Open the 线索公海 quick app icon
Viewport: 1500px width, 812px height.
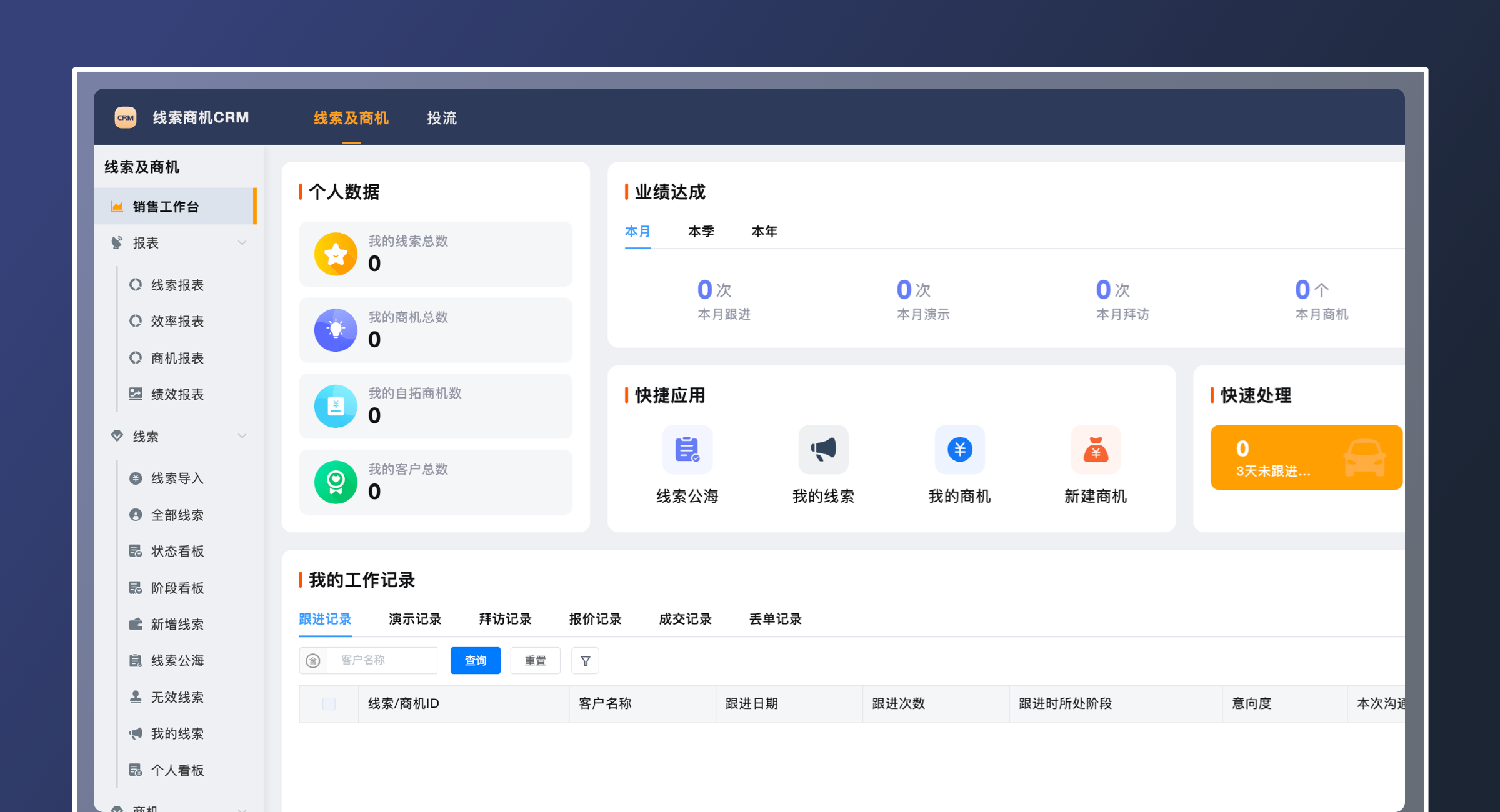687,450
